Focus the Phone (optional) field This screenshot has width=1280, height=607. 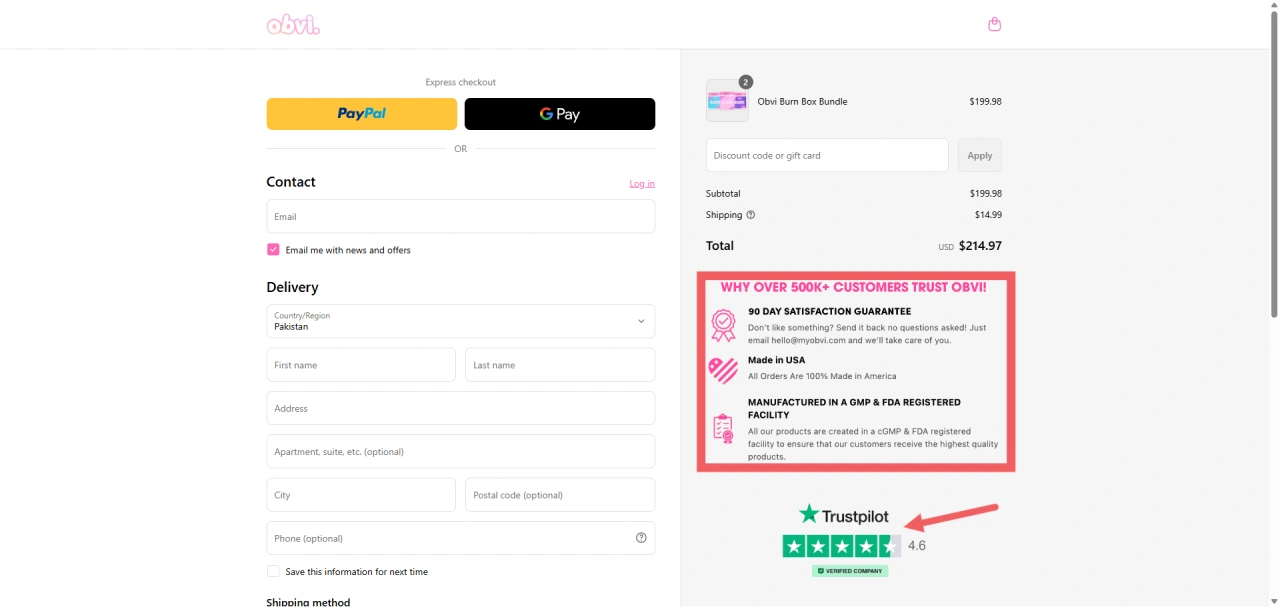click(x=460, y=538)
